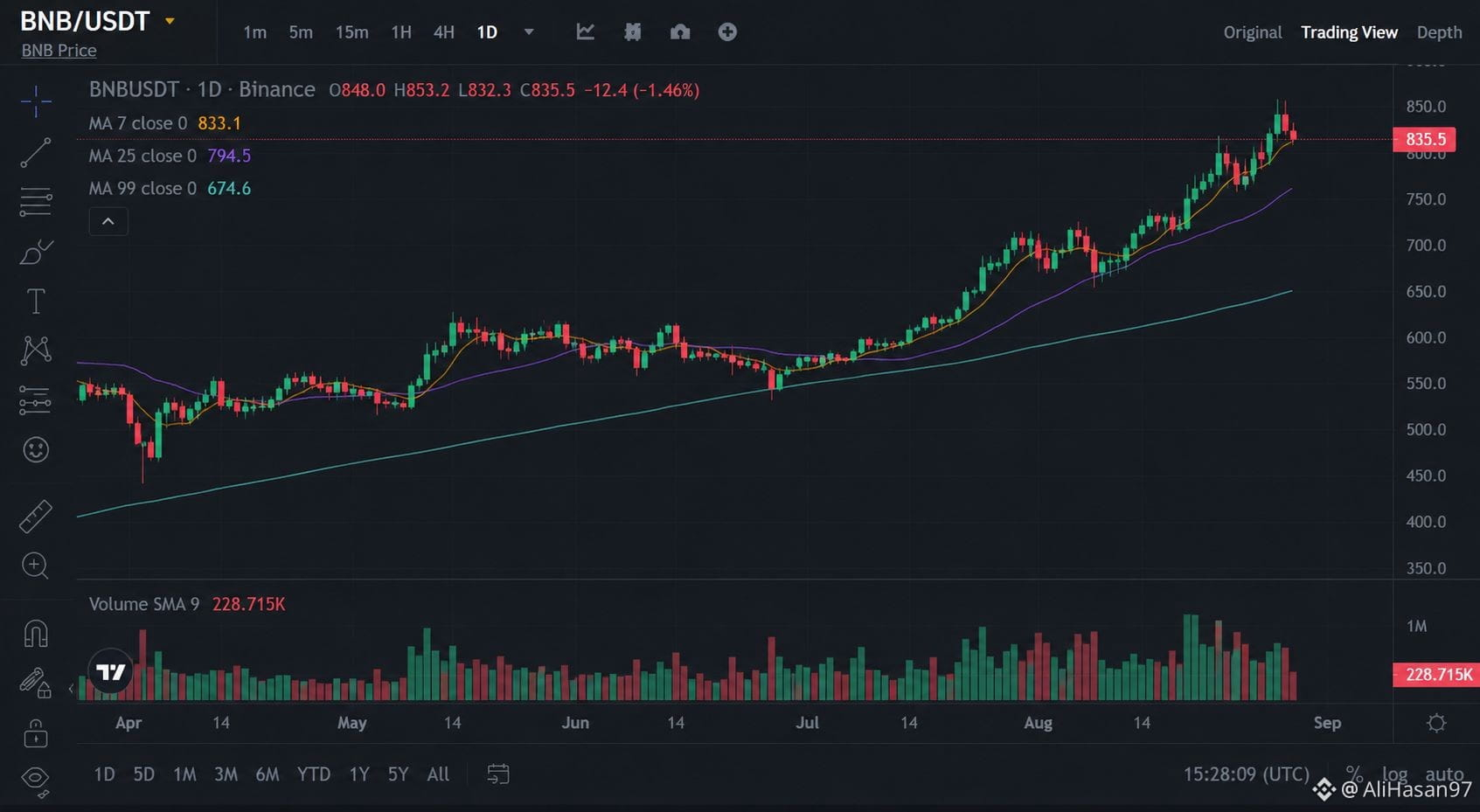The image size is (1480, 812).
Task: Open the BNB Price link
Action: (x=59, y=51)
